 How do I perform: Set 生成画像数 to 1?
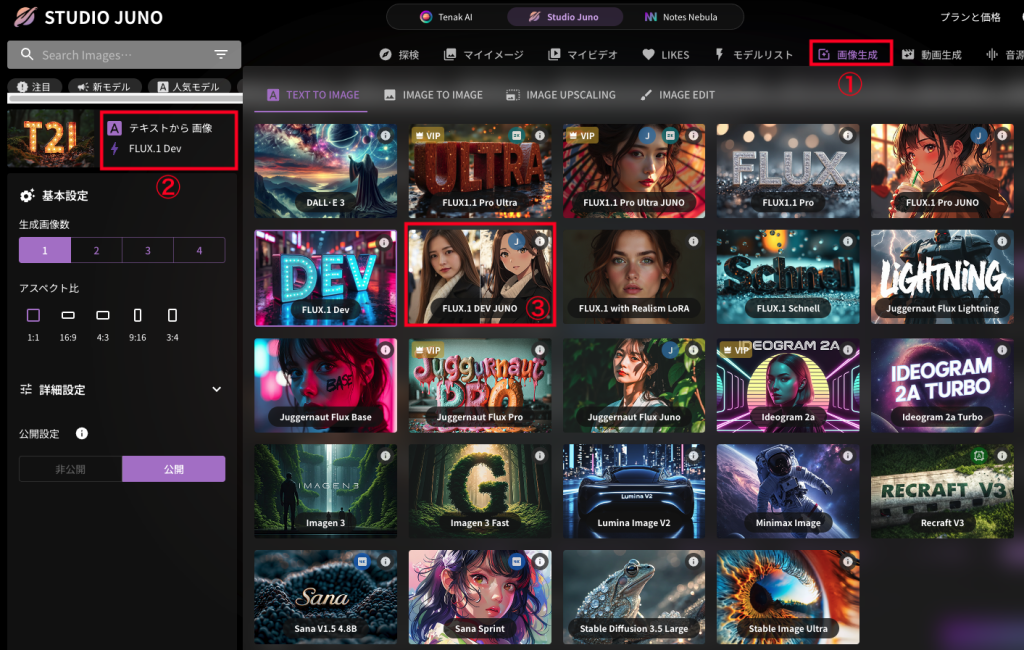click(44, 250)
